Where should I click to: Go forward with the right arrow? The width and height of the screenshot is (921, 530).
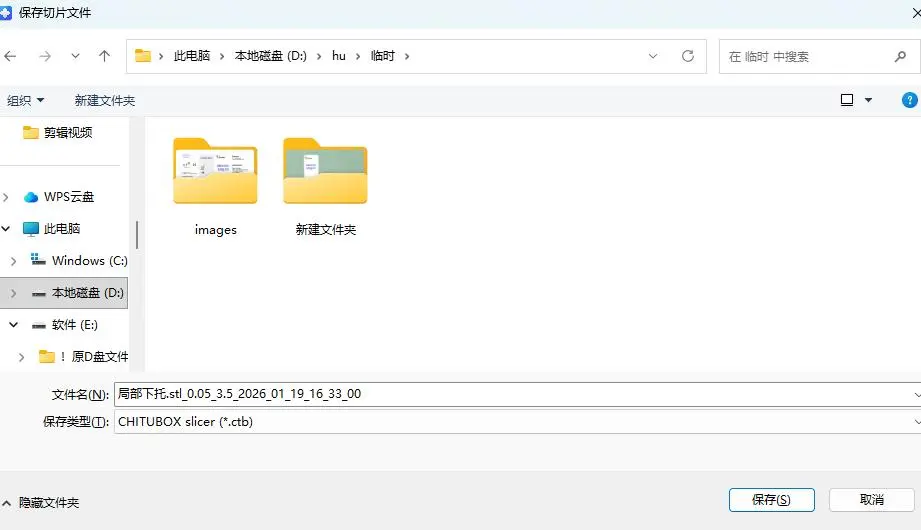tap(45, 56)
